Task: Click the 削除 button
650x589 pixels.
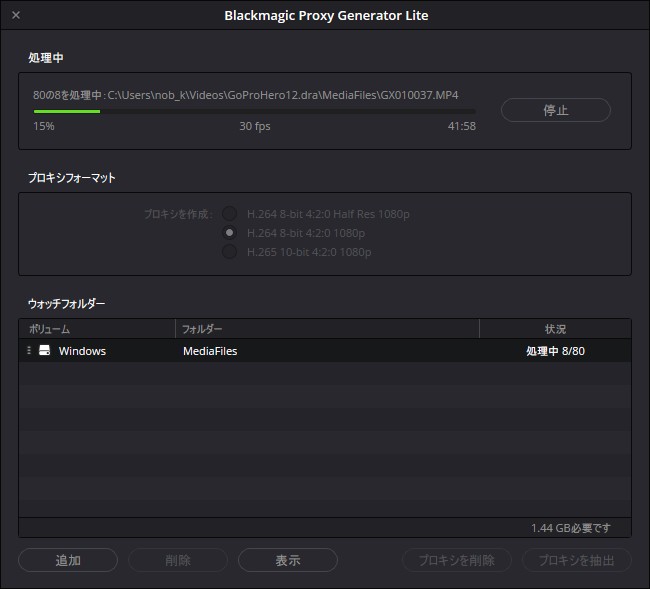Action: pos(178,560)
